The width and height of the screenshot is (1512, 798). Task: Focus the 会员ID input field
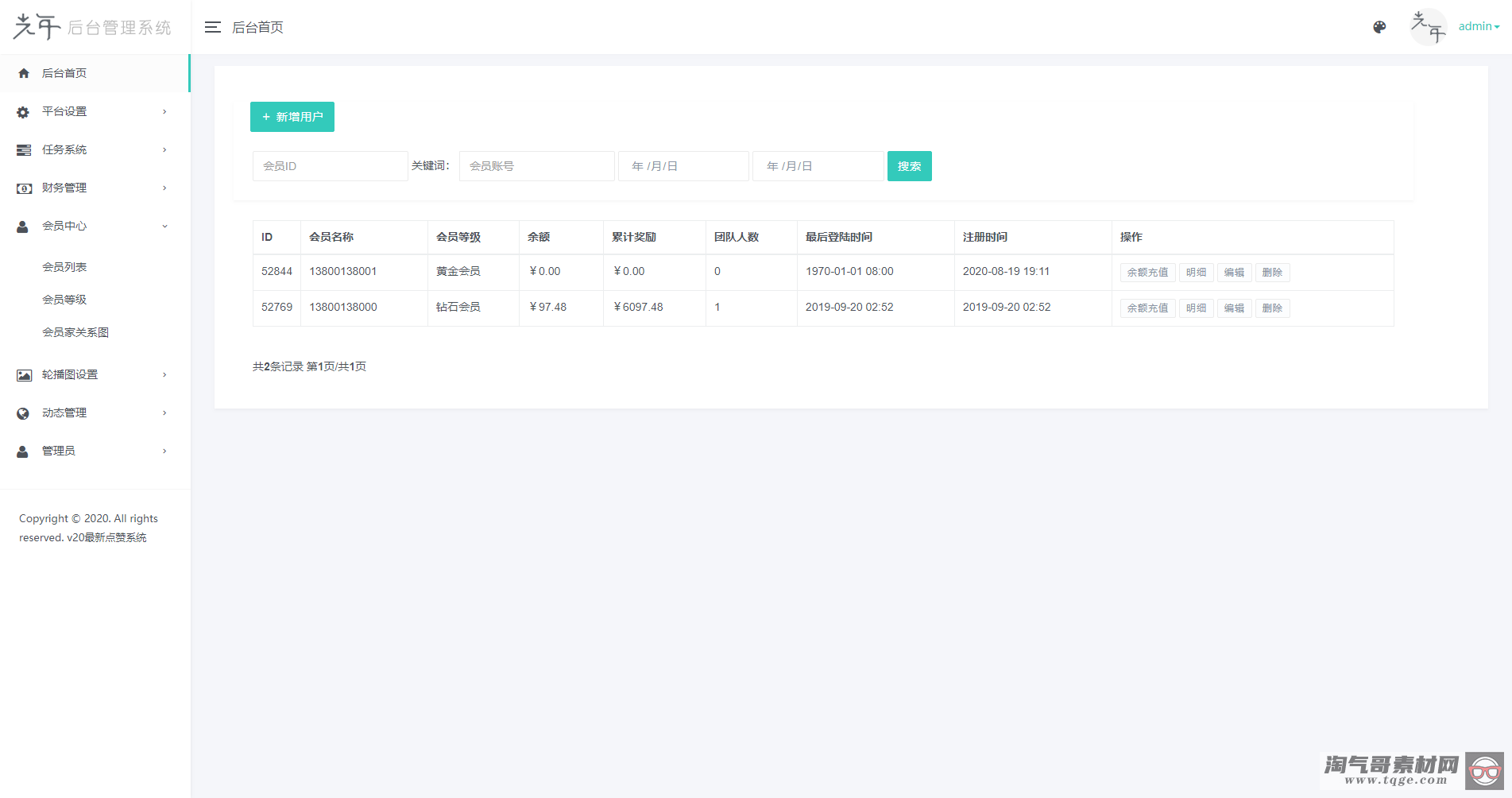click(x=331, y=166)
